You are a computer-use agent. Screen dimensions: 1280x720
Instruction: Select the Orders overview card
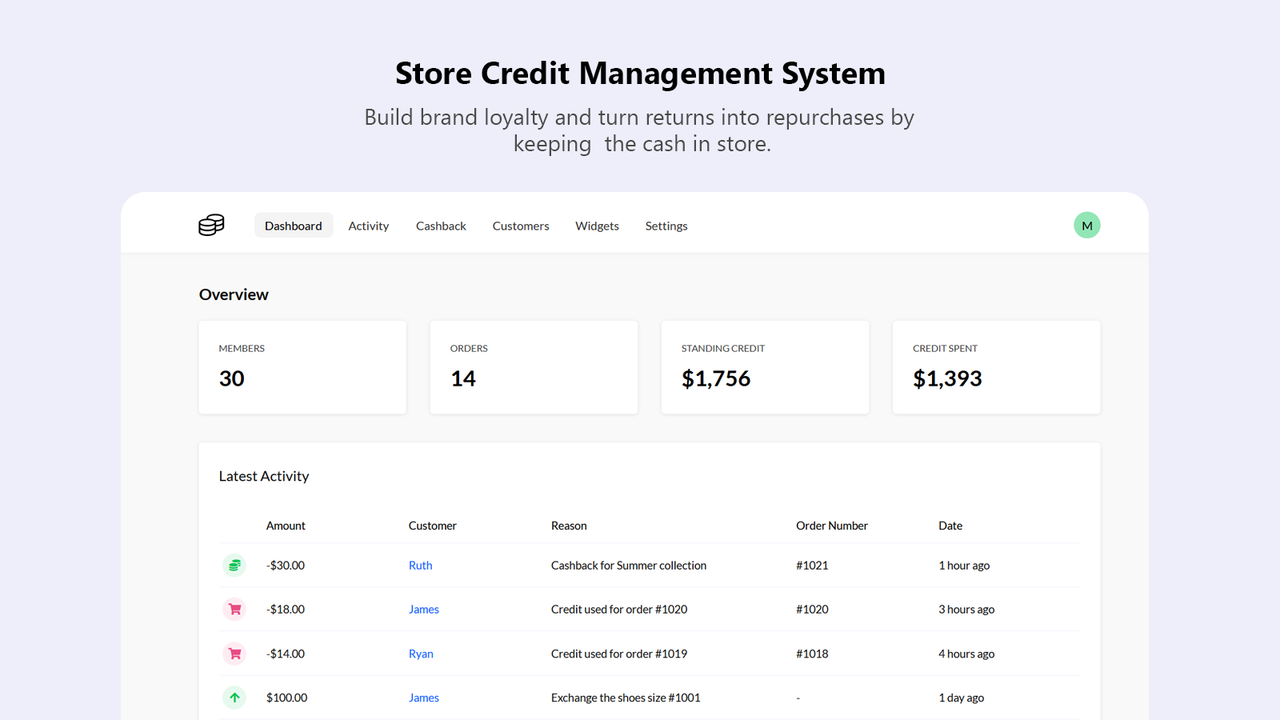point(533,367)
